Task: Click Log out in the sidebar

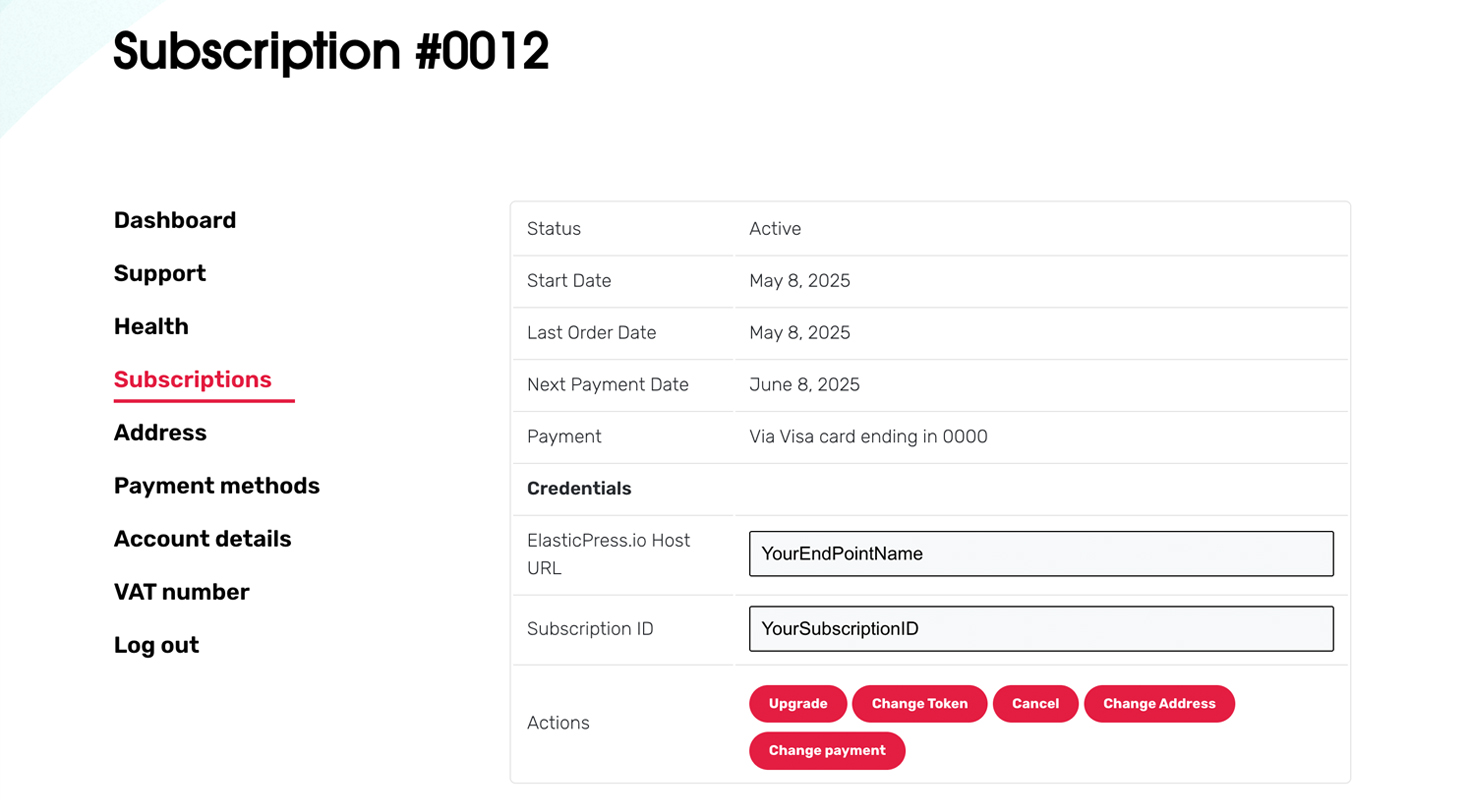Action: [157, 645]
